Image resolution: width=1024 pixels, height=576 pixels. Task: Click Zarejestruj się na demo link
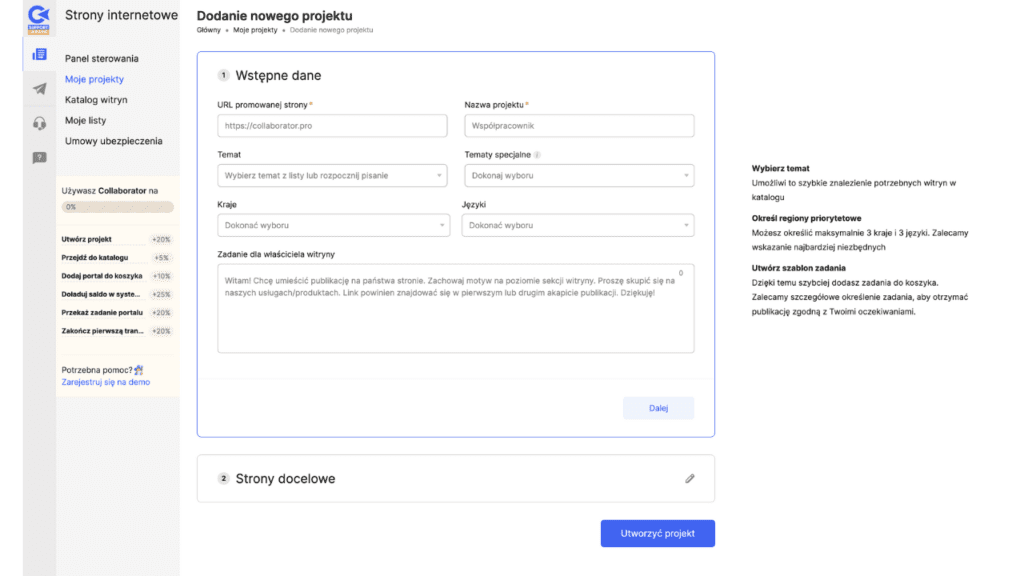tap(106, 382)
